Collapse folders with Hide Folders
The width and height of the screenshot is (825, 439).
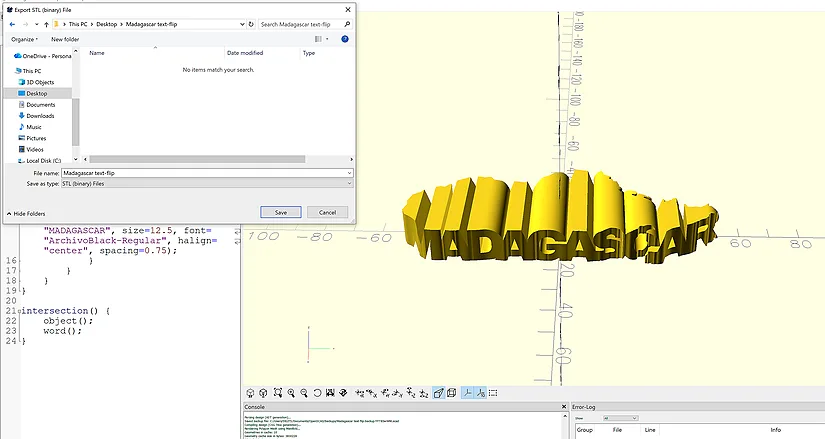click(x=26, y=214)
